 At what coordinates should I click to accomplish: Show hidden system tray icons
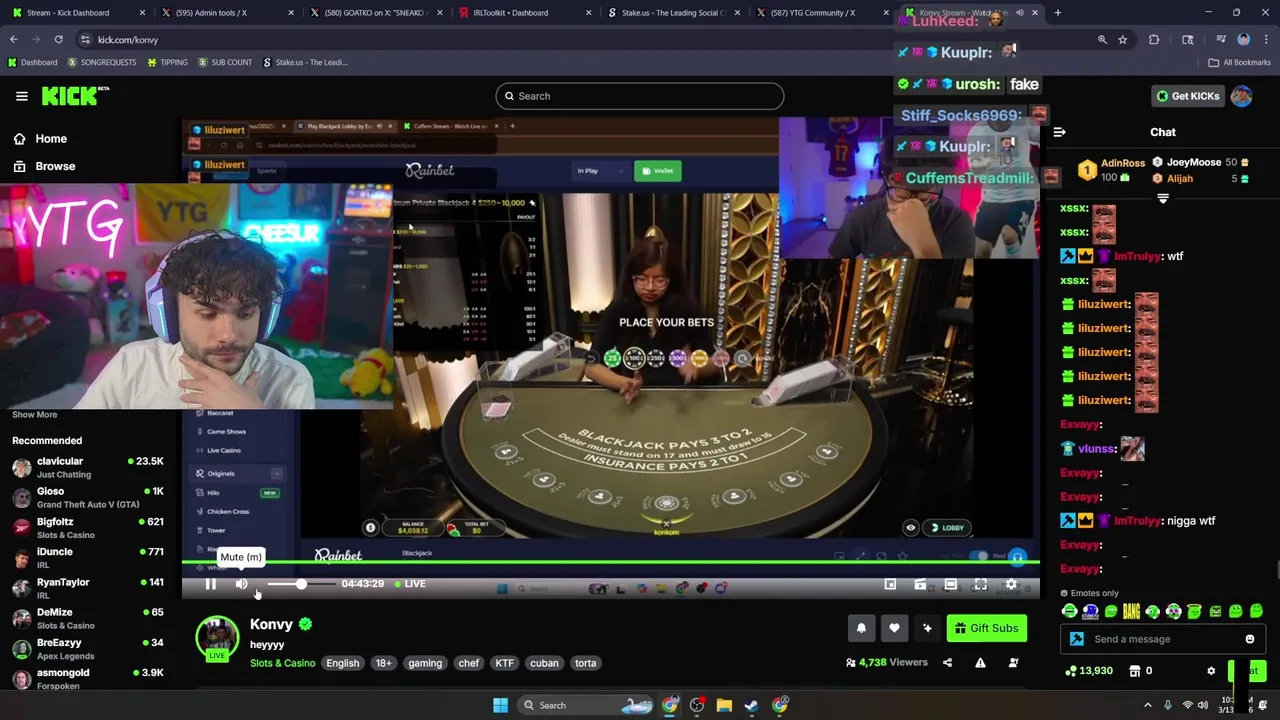coord(1147,705)
